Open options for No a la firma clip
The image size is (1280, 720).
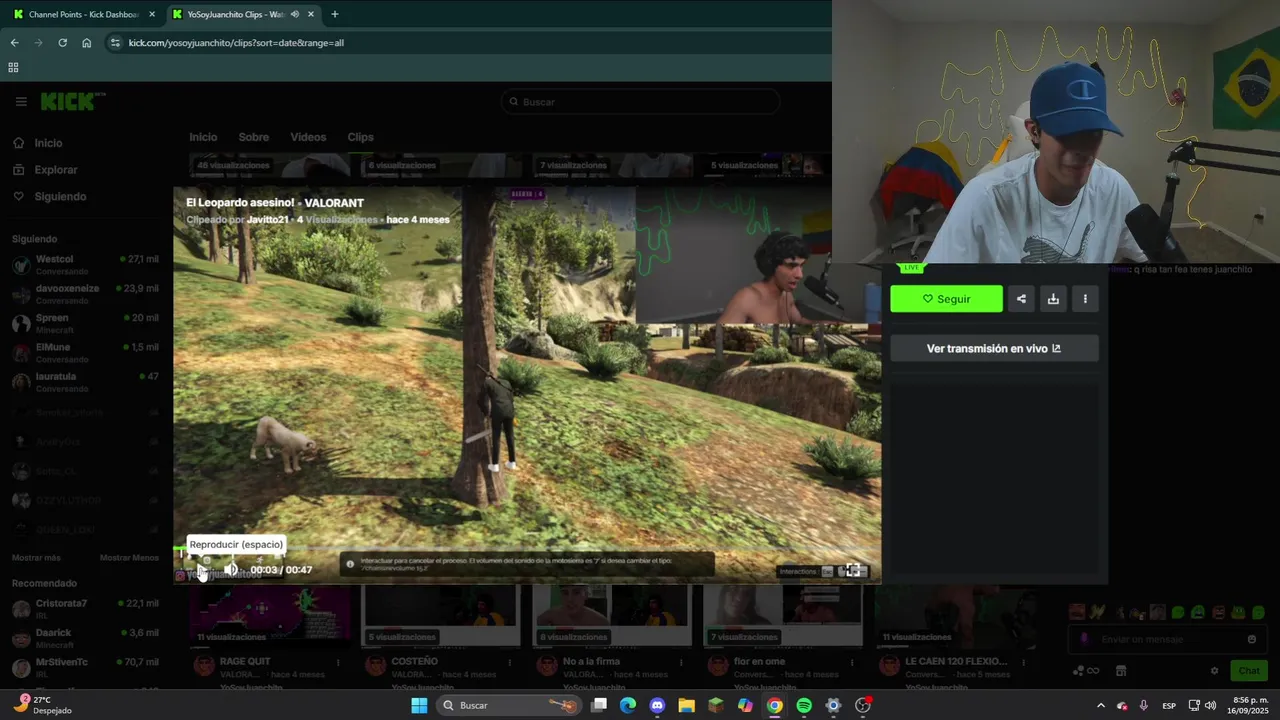[x=681, y=662]
